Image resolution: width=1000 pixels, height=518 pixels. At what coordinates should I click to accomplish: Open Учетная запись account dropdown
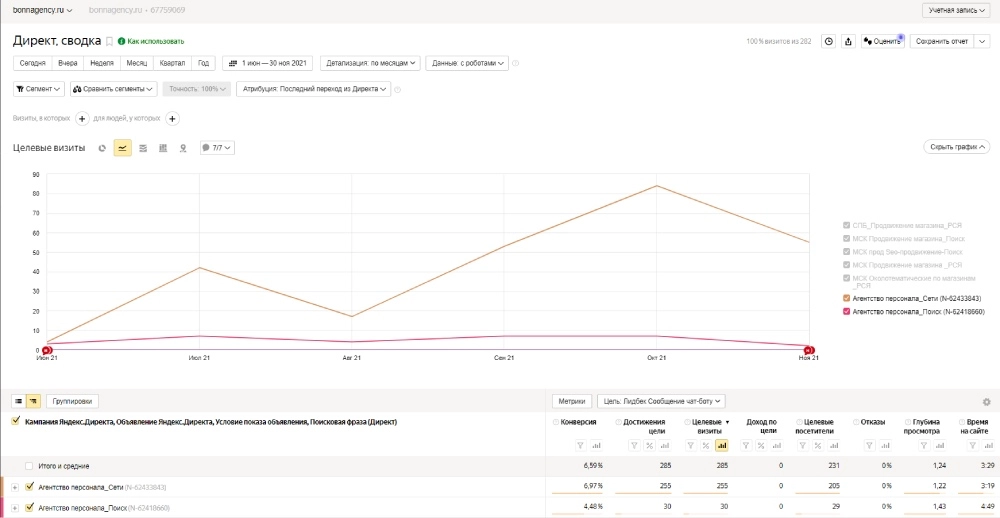coord(956,10)
